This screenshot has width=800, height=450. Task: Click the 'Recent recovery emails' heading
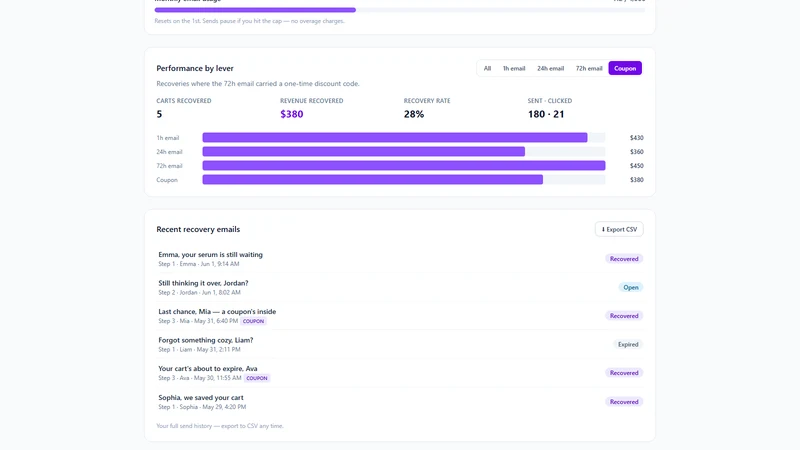coord(198,230)
